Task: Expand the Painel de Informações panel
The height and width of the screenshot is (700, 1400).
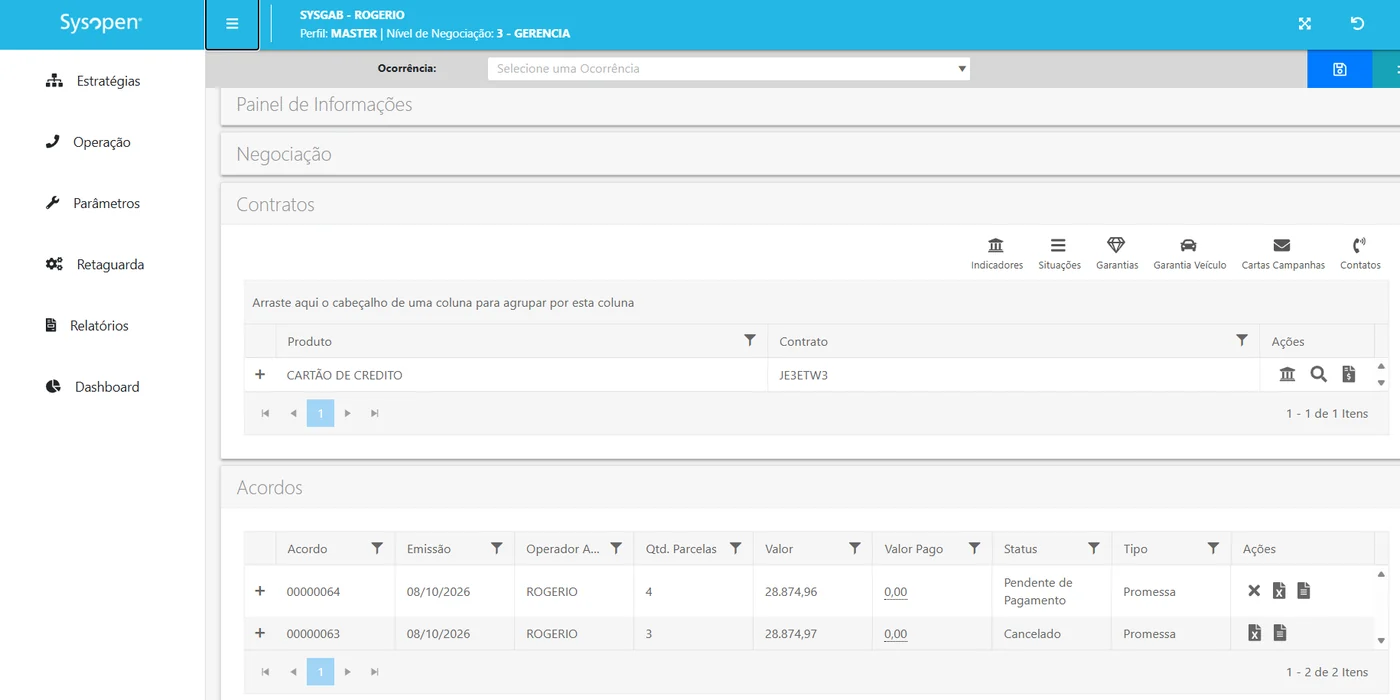Action: (x=810, y=105)
